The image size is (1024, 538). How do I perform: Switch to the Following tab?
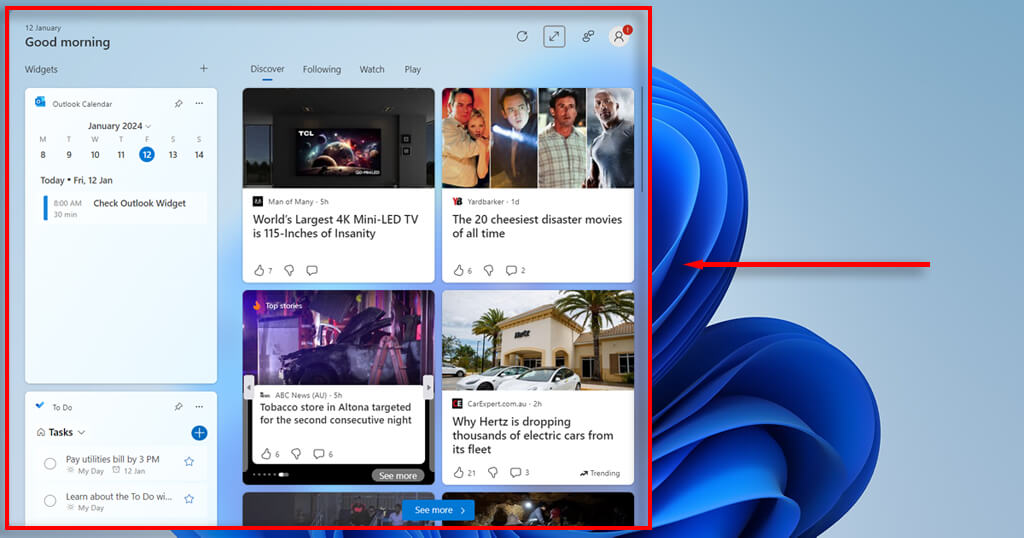click(x=322, y=70)
